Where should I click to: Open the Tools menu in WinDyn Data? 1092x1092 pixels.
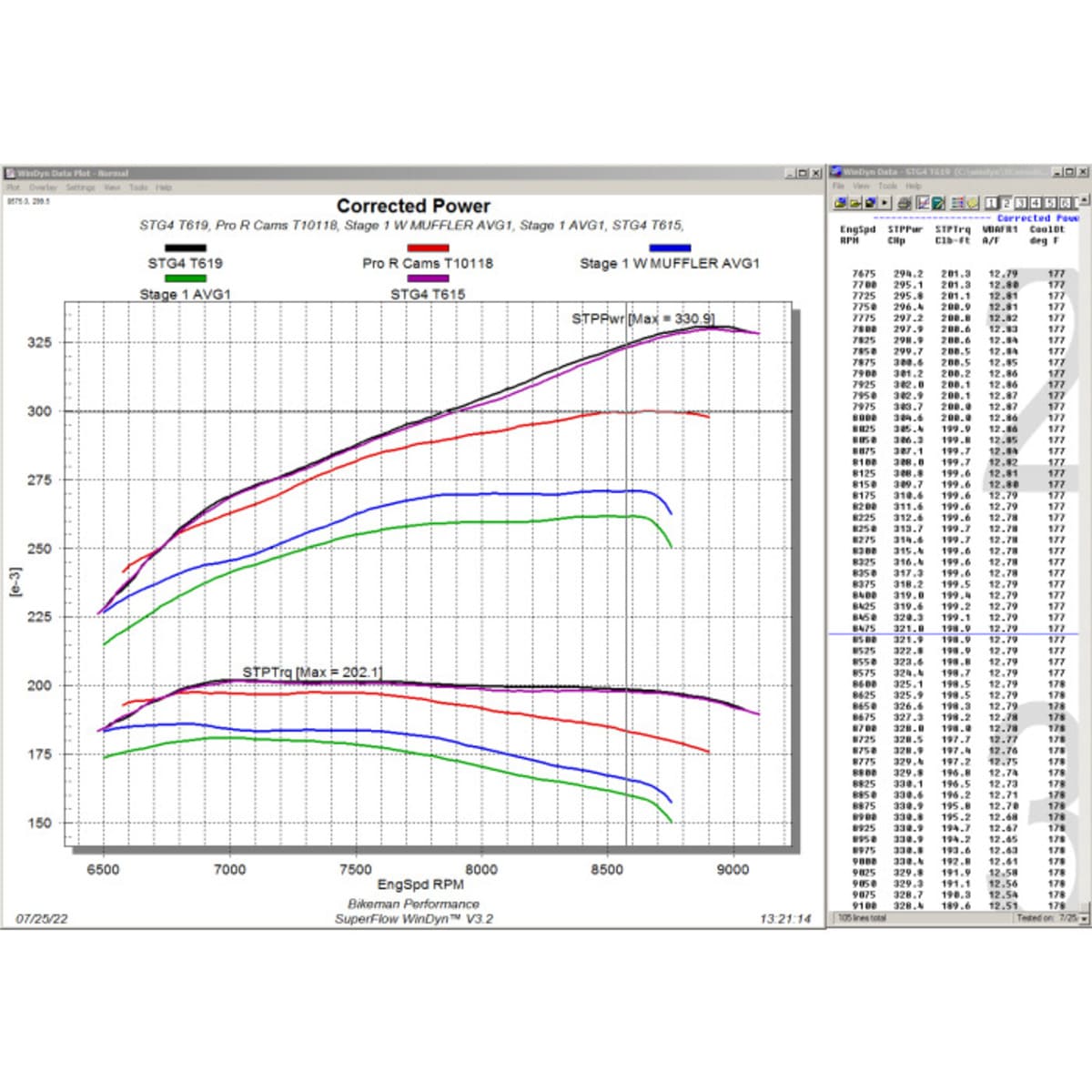coord(887,186)
